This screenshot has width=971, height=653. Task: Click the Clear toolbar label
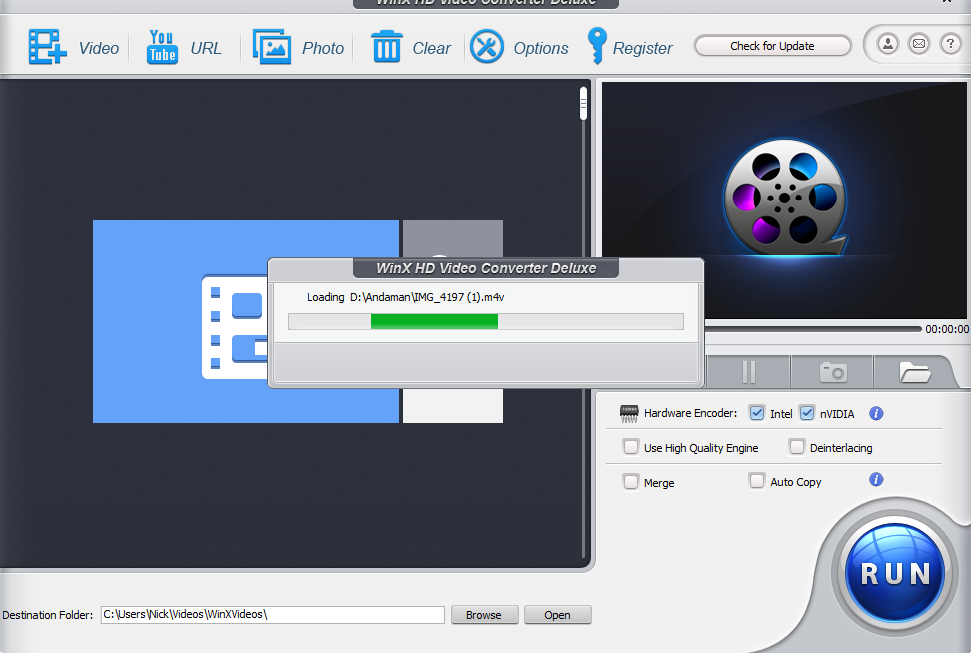coord(432,48)
